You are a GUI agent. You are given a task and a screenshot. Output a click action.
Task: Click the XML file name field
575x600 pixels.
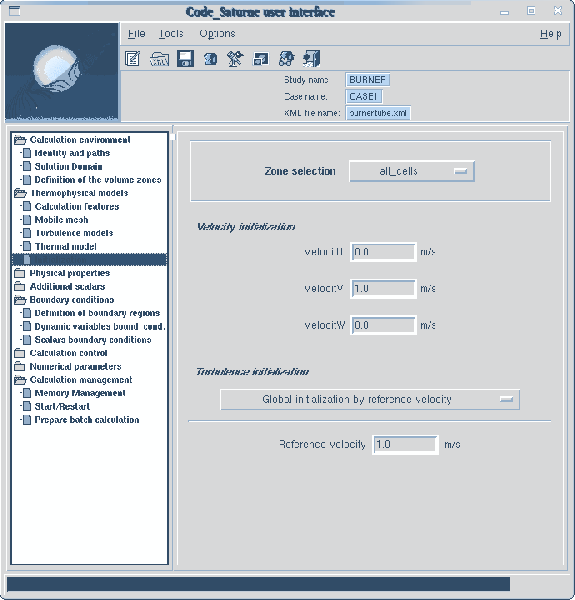pos(378,113)
